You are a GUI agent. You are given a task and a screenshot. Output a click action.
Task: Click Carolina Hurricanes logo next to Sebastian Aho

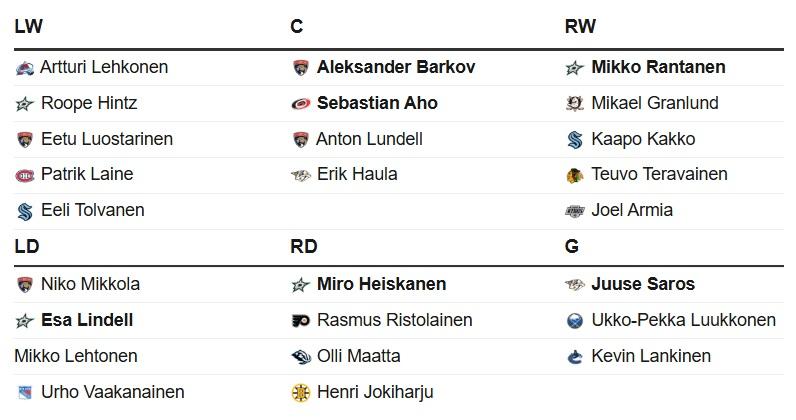click(301, 104)
